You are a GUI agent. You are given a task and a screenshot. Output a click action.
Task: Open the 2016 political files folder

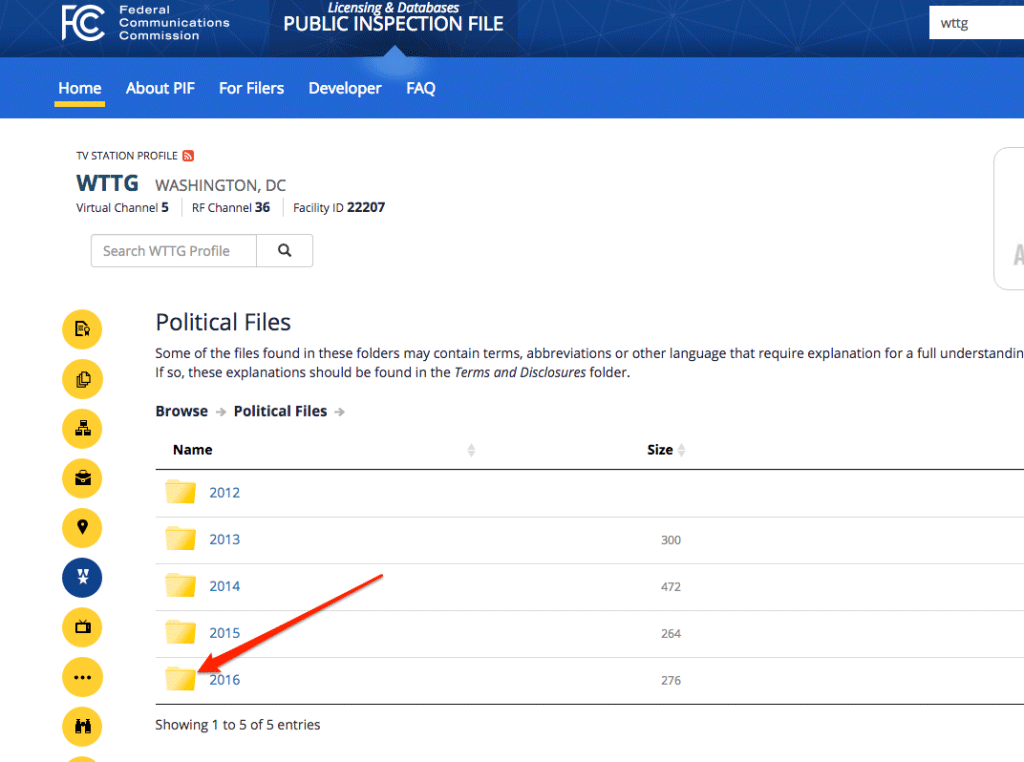click(x=225, y=680)
